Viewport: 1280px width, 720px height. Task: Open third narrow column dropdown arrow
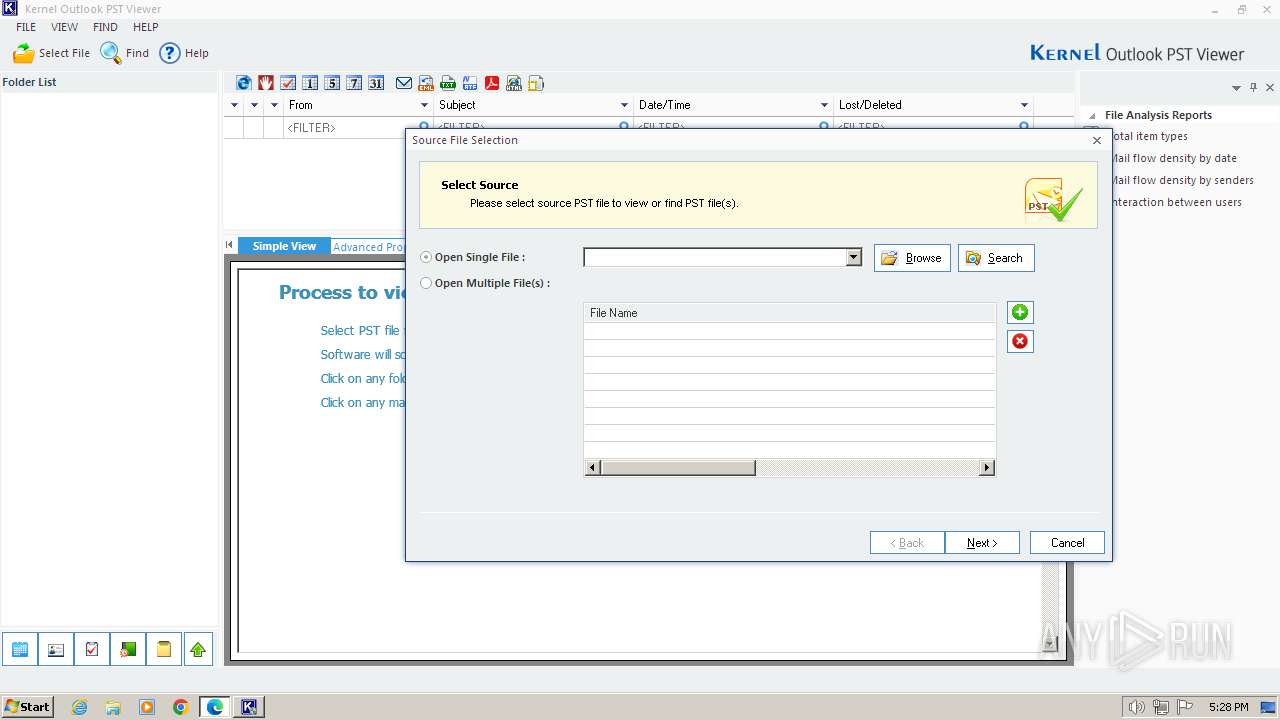click(x=274, y=105)
